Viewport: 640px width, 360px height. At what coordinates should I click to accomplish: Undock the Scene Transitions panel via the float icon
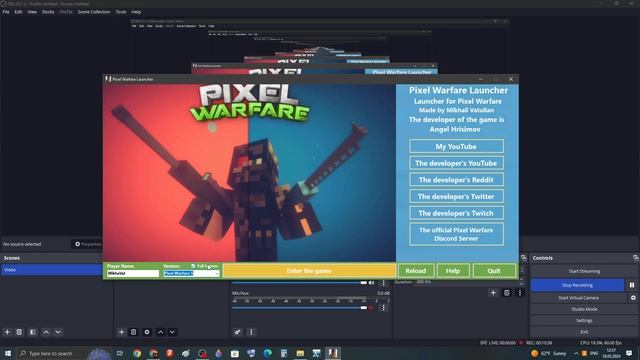[x=524, y=258]
